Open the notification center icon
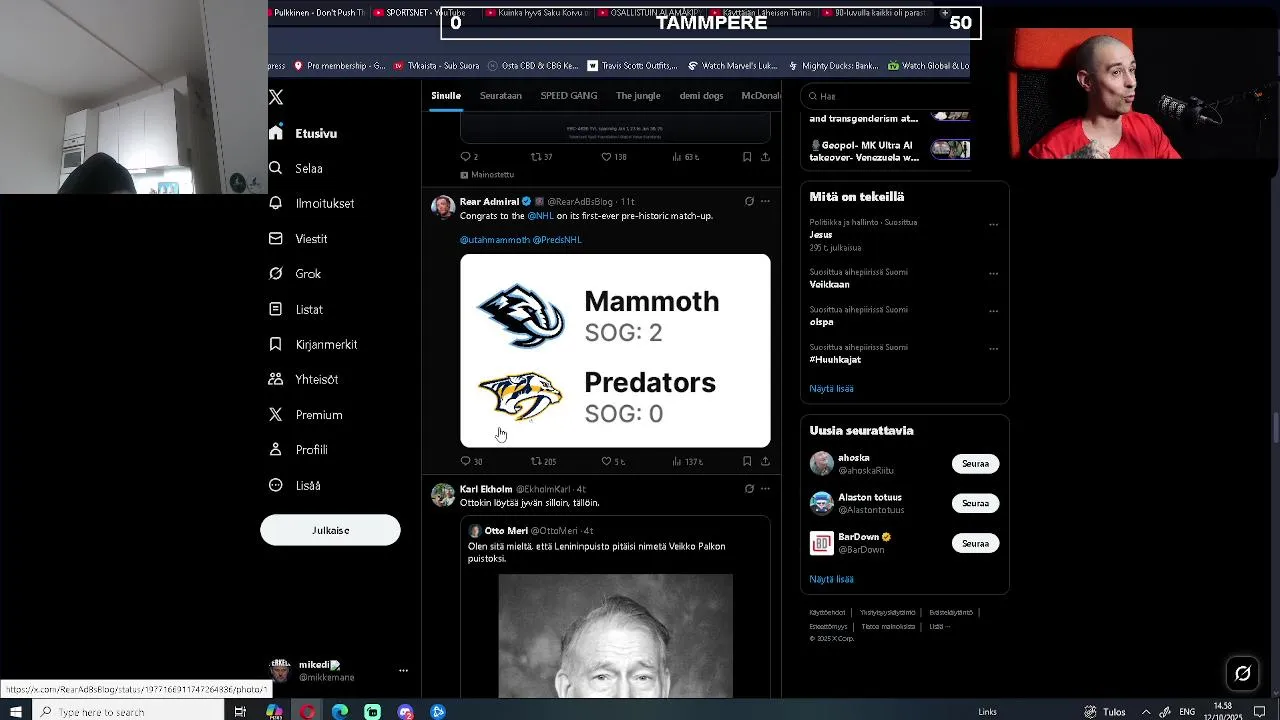The height and width of the screenshot is (720, 1280). [1260, 711]
